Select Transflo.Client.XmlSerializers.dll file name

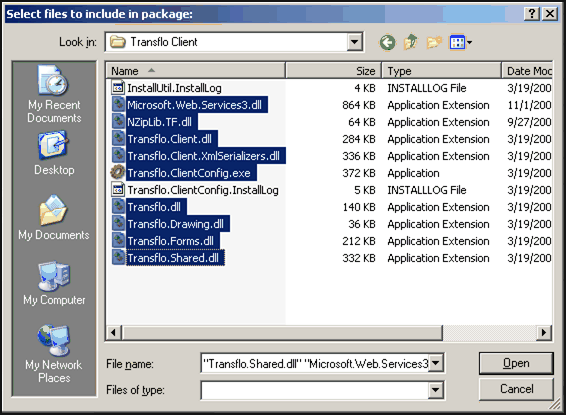click(206, 156)
